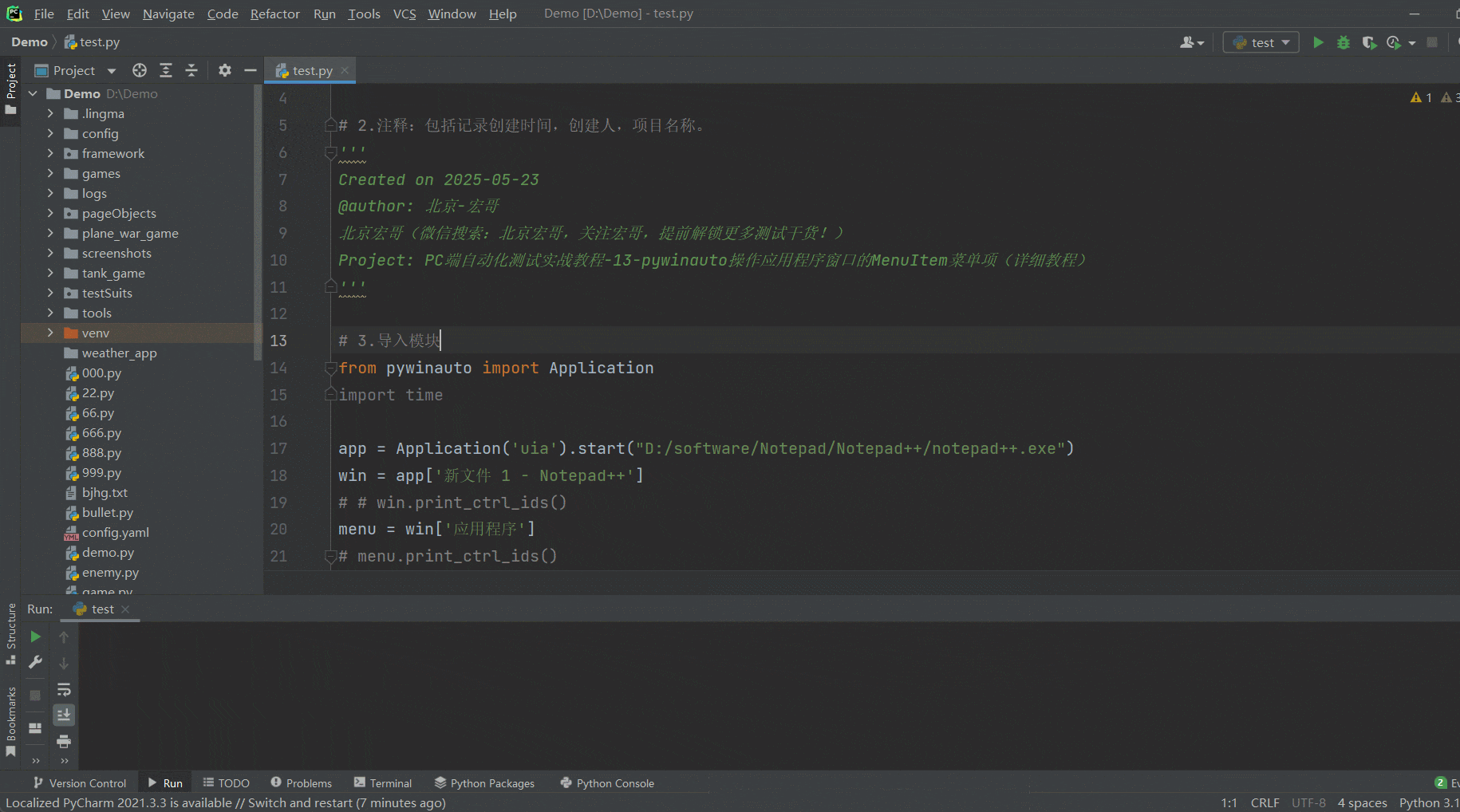Collapse all project tree items icon

pyautogui.click(x=191, y=70)
